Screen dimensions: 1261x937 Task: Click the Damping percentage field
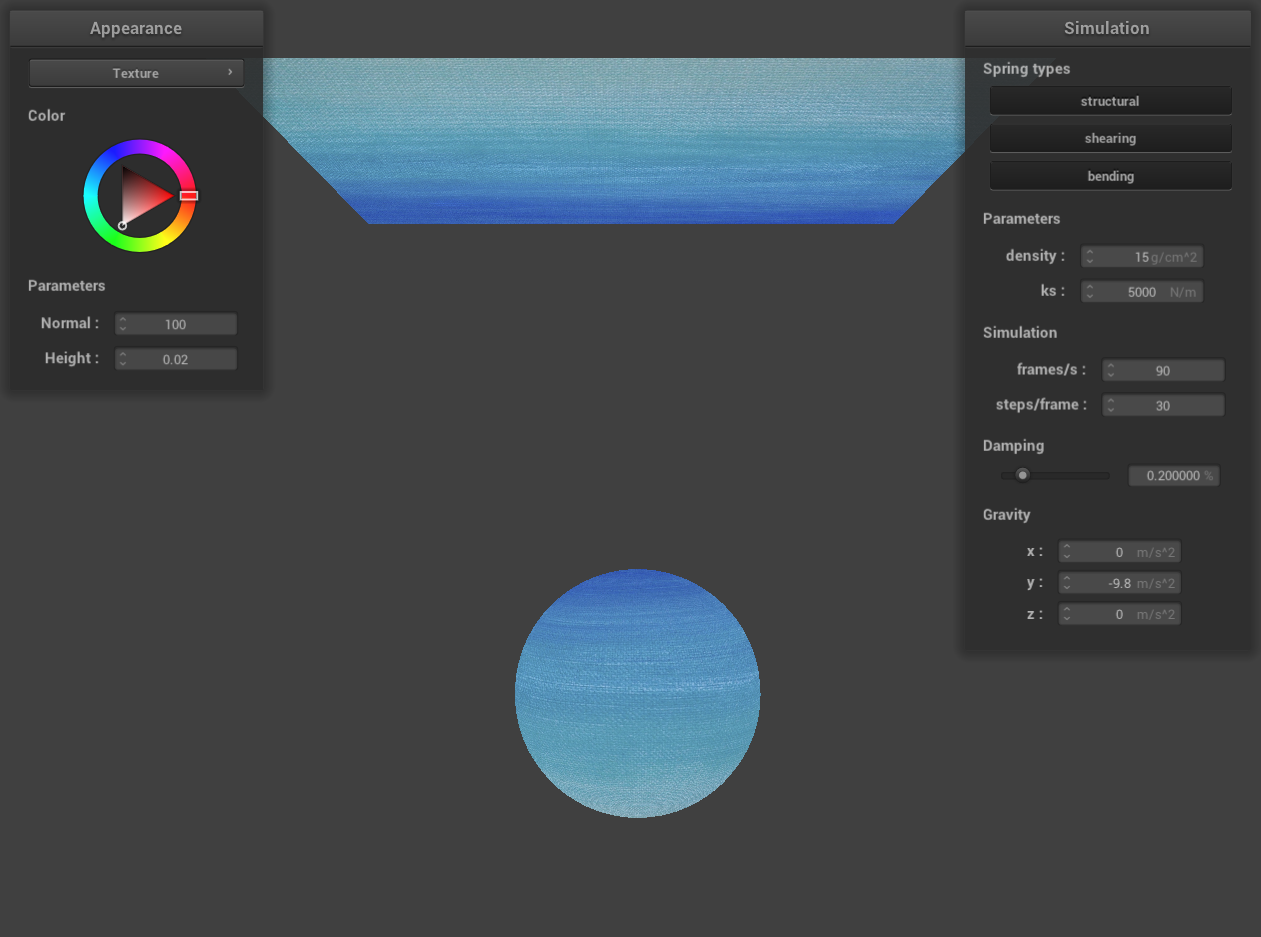(x=1173, y=476)
